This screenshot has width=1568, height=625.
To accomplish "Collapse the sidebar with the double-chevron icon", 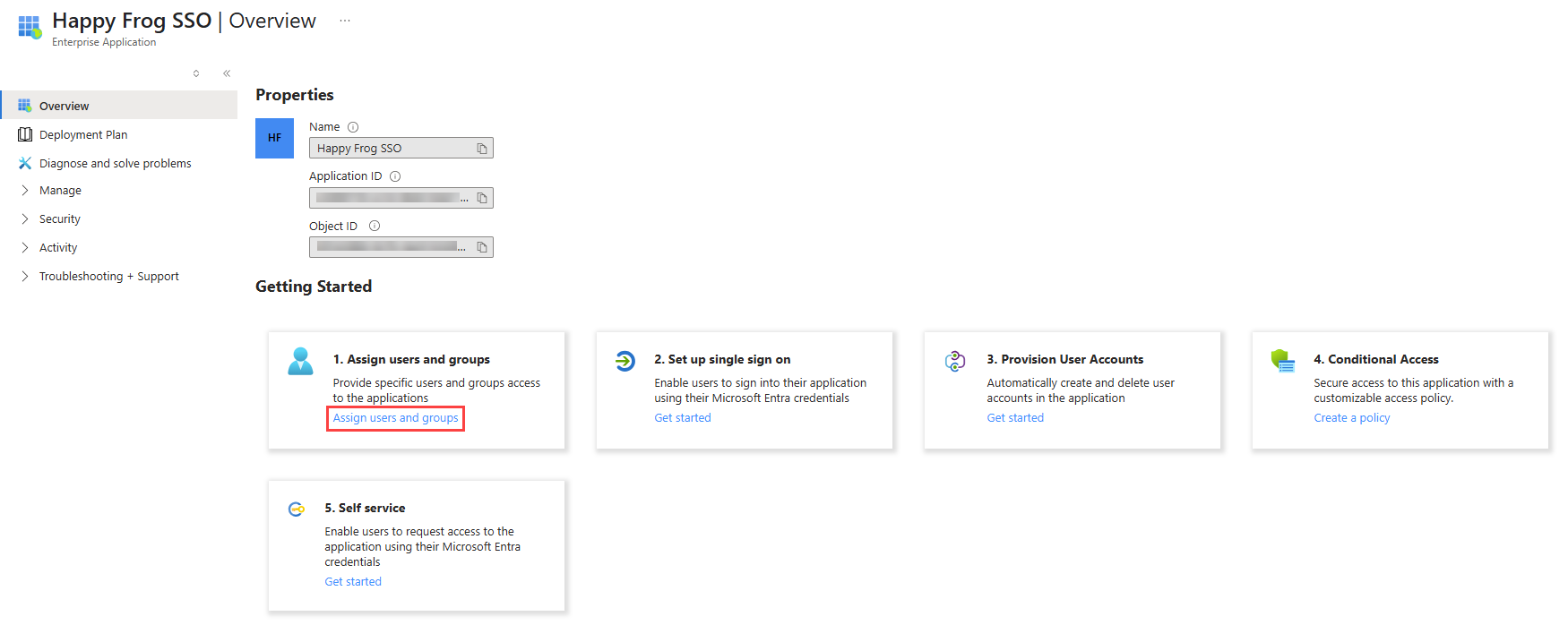I will (227, 73).
